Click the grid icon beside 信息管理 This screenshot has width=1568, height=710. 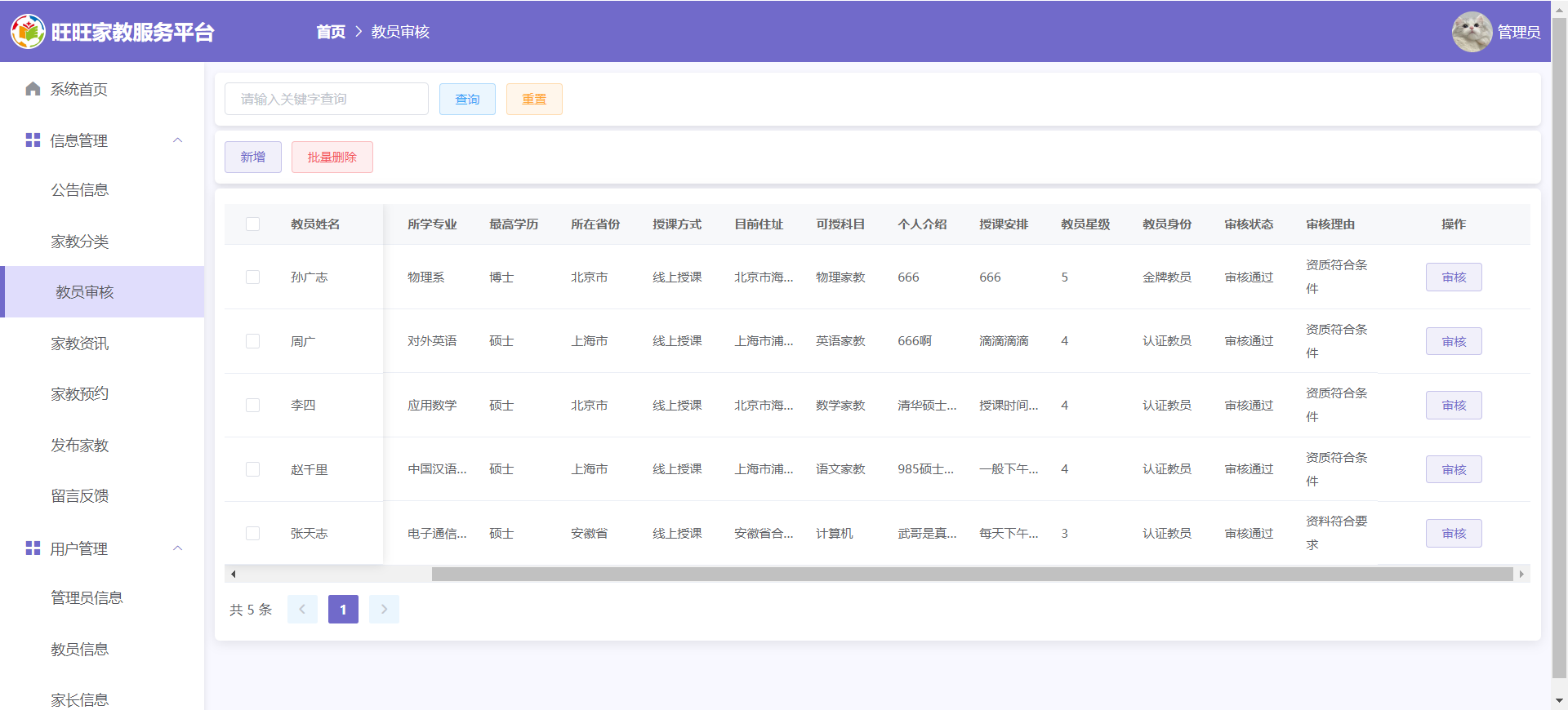33,140
